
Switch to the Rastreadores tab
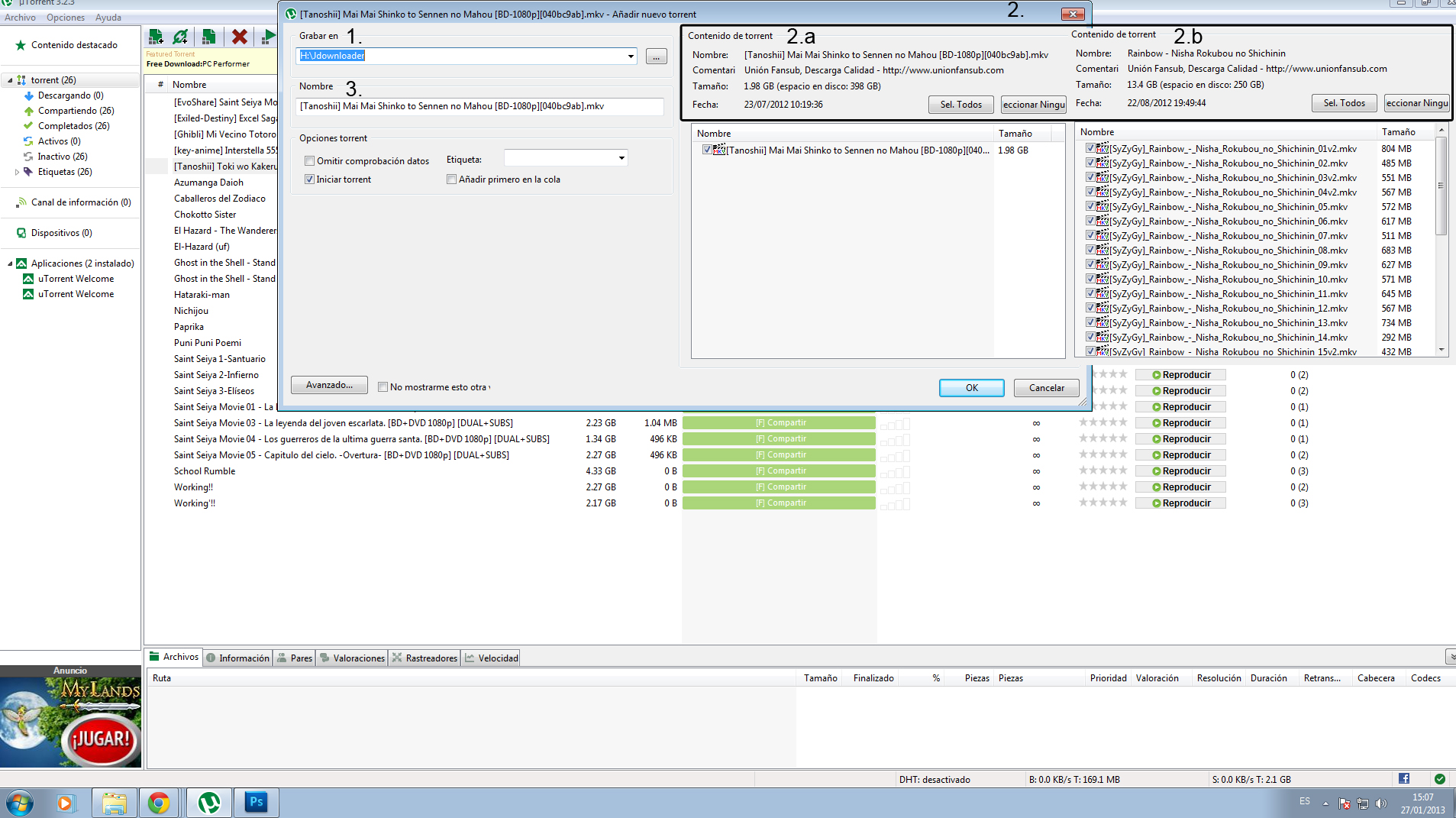[x=425, y=657]
